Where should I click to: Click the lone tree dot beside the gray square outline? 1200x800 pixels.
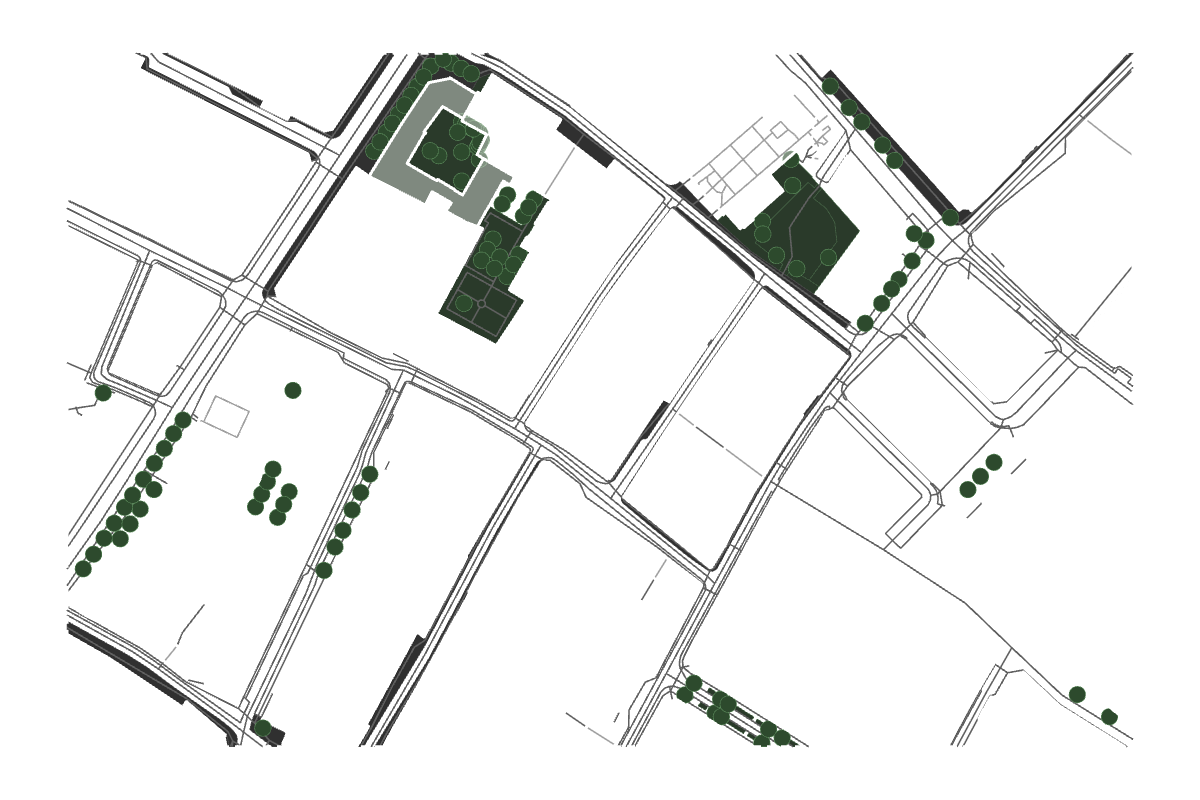[293, 390]
